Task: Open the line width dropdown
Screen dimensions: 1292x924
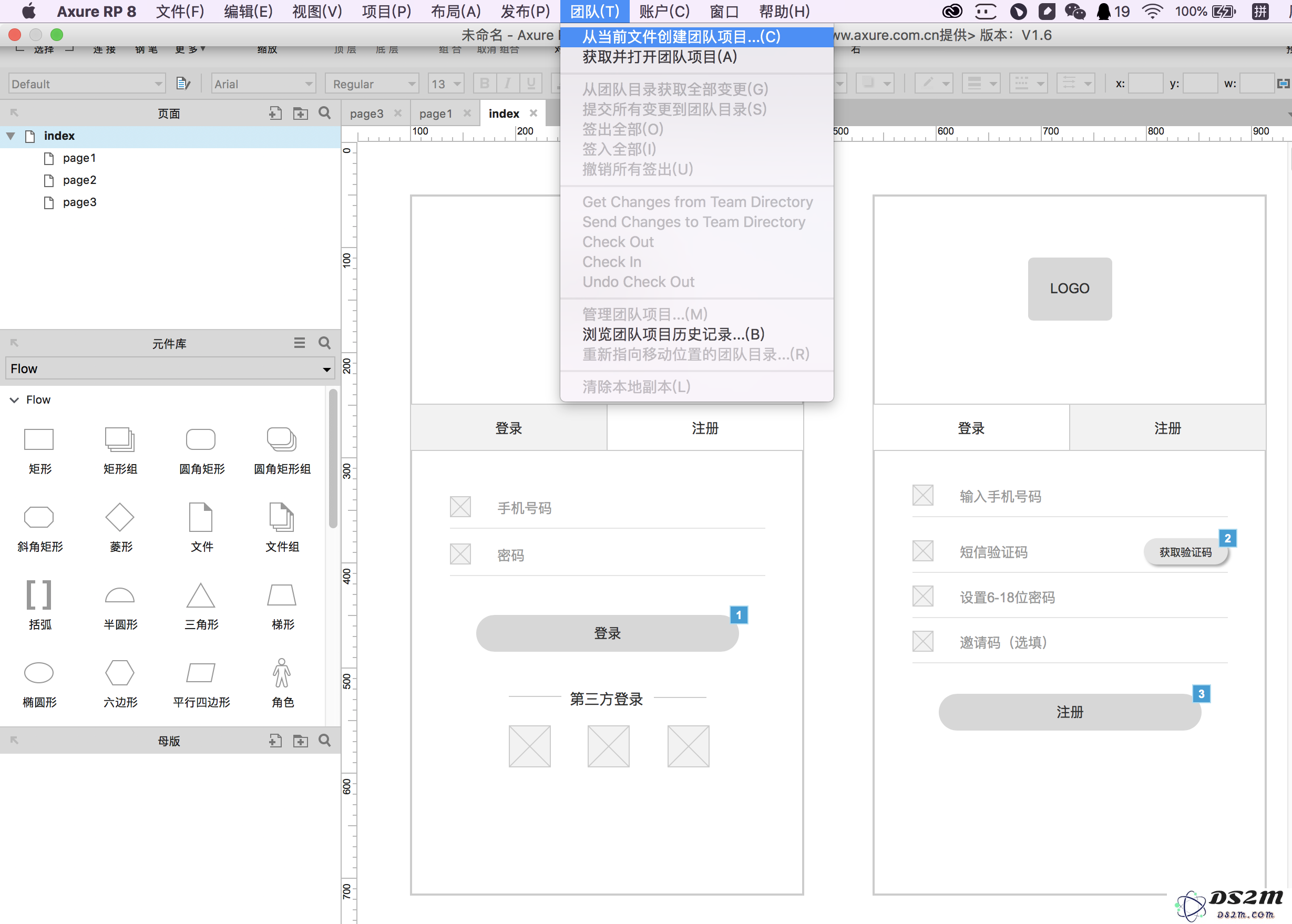Action: 981,84
